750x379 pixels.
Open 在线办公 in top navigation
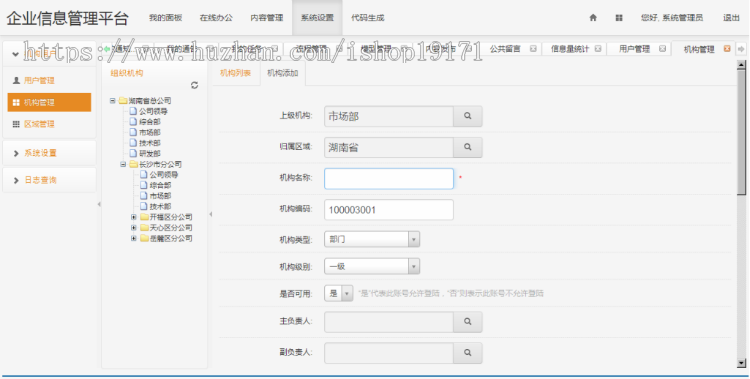click(x=216, y=18)
